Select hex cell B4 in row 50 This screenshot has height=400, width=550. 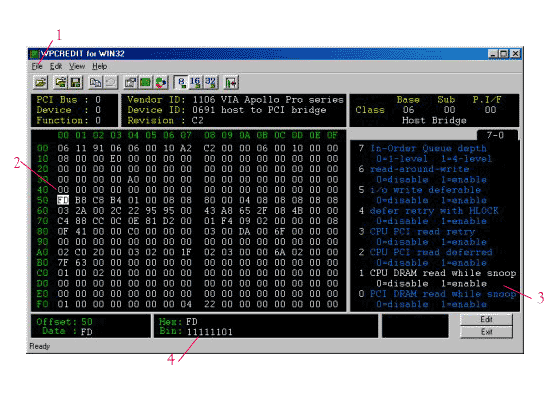(116, 200)
